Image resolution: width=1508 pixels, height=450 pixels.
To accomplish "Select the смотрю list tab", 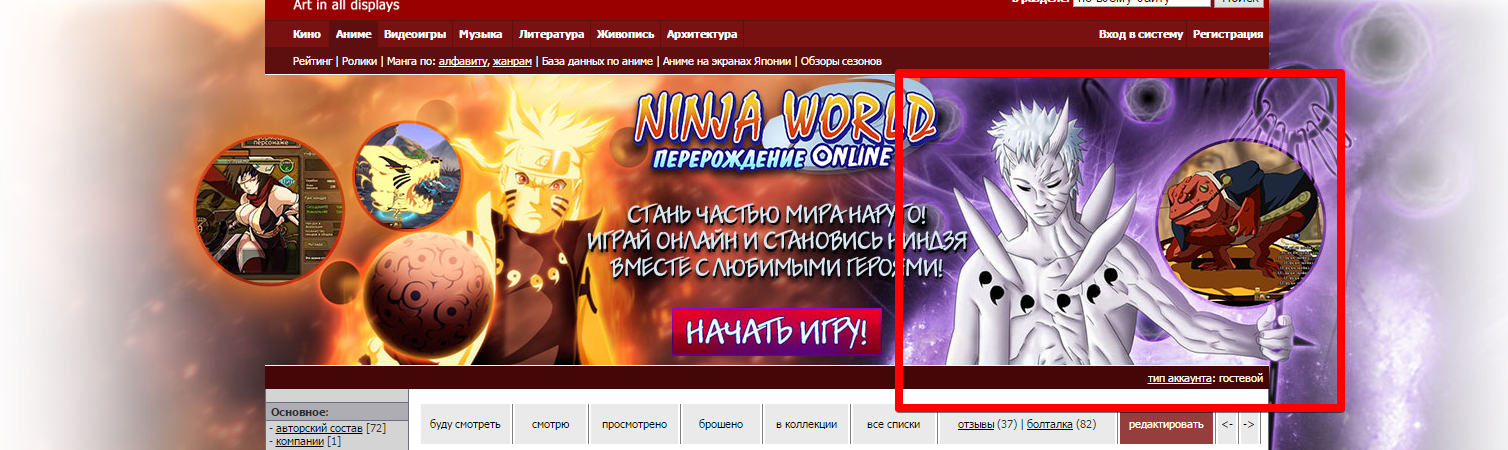I will tap(551, 424).
